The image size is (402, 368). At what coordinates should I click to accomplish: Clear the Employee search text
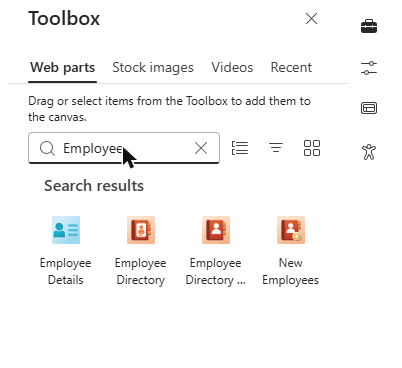click(201, 148)
